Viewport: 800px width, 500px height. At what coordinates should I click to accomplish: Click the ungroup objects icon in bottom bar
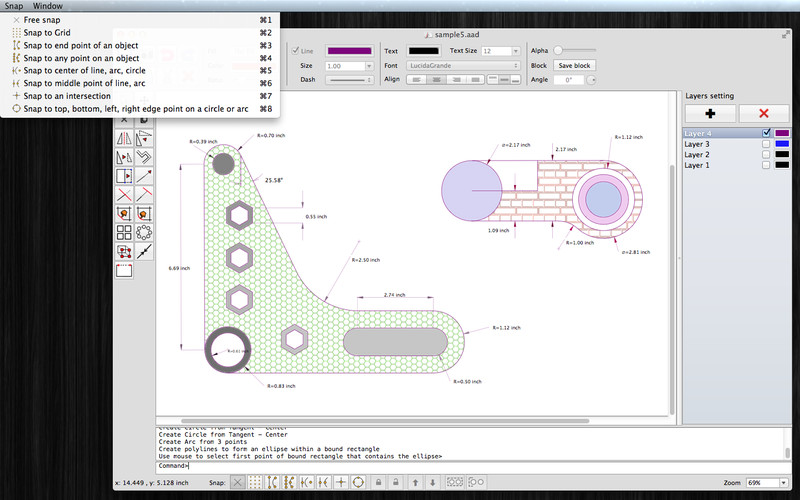tap(476, 482)
